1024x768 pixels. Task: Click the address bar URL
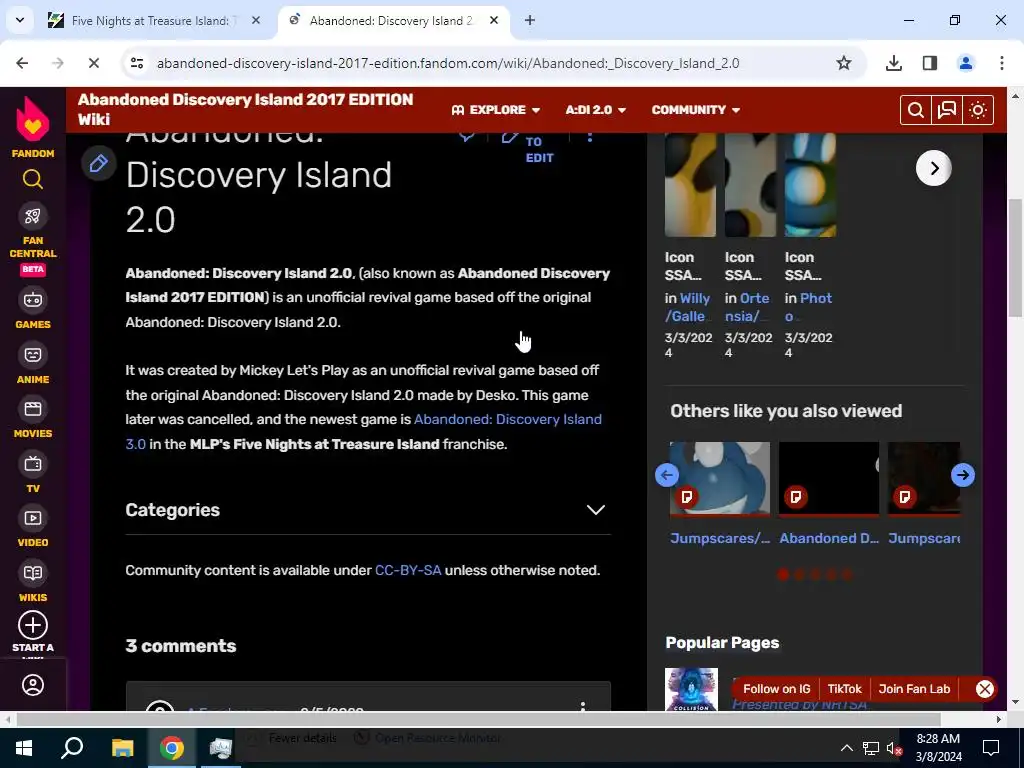[x=448, y=63]
